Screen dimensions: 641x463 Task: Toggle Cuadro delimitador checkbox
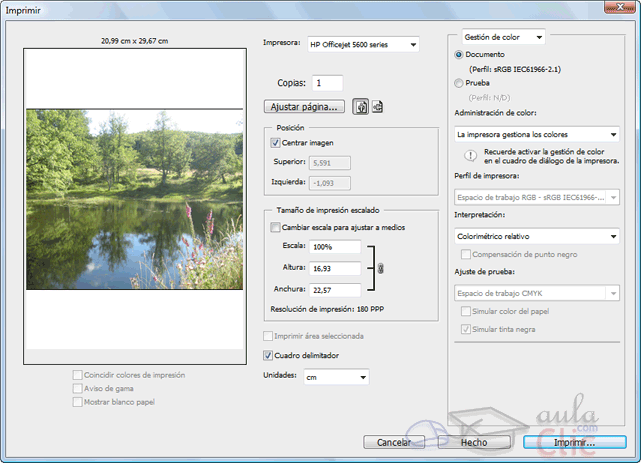pos(268,355)
